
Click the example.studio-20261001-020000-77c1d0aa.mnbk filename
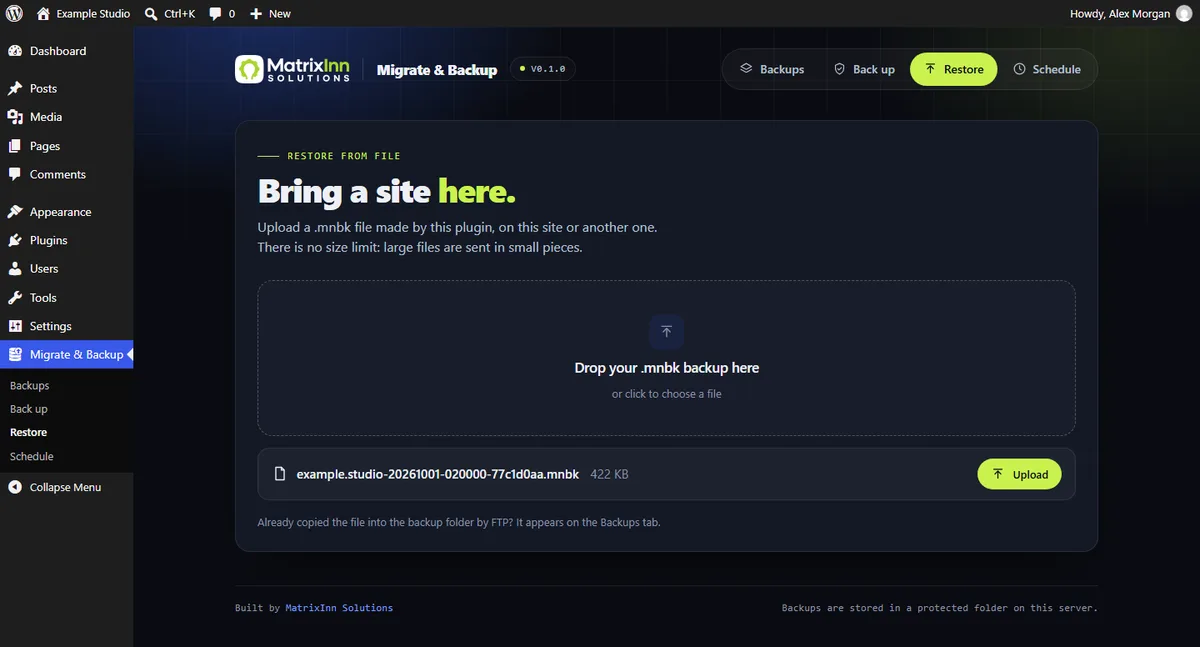(438, 474)
